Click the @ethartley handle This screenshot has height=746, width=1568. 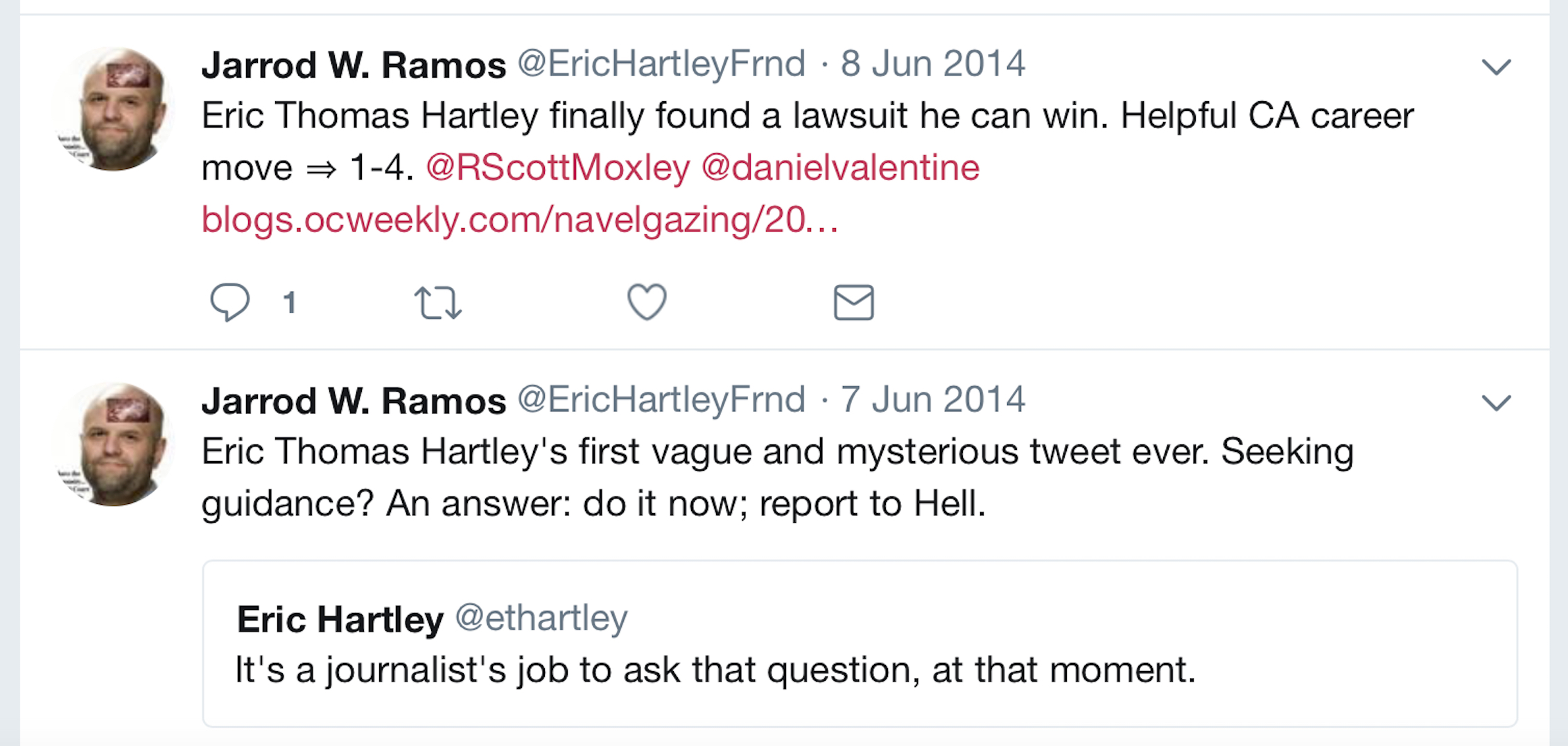(541, 618)
